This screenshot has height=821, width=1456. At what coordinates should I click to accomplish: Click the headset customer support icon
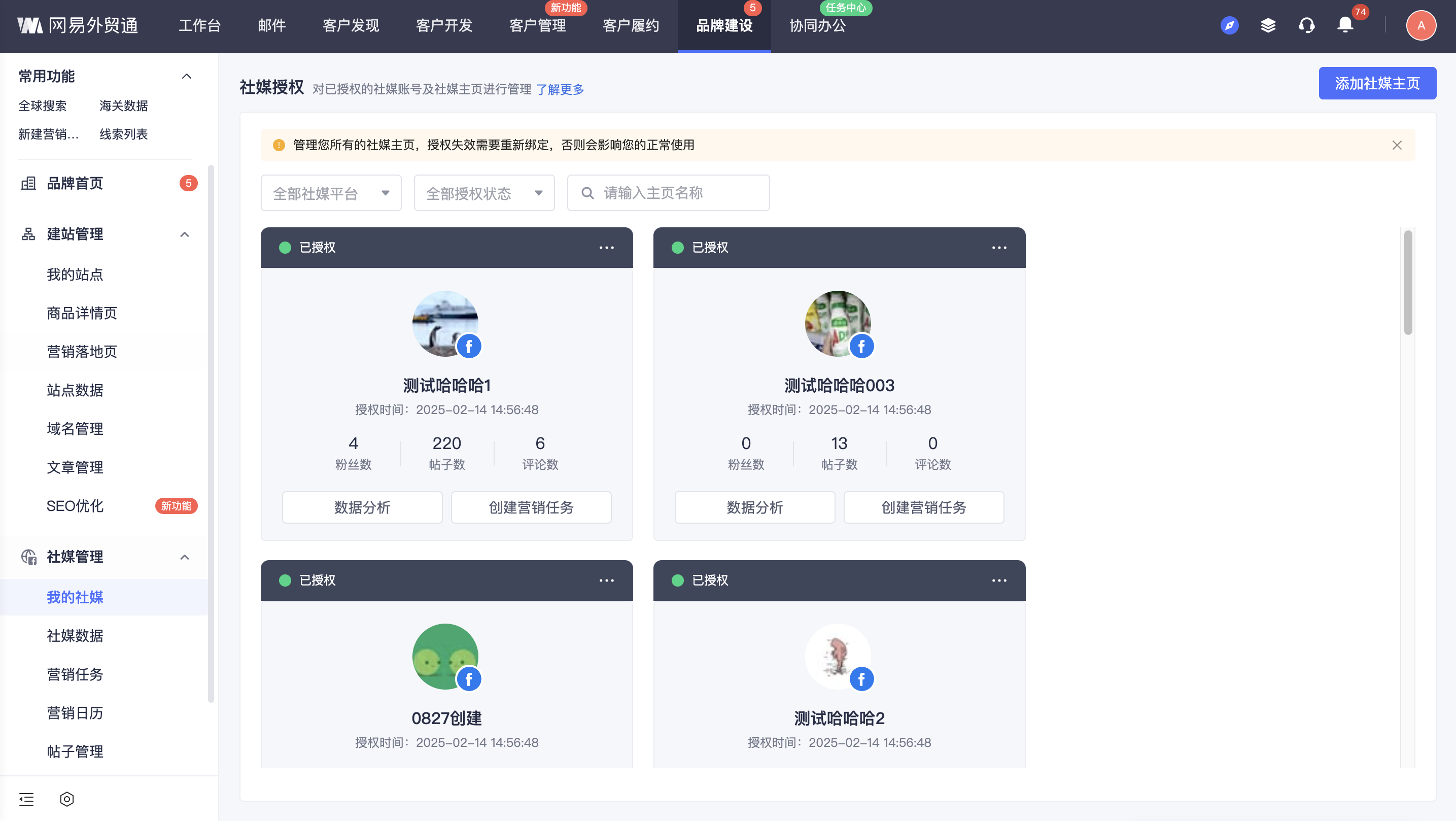(x=1306, y=25)
